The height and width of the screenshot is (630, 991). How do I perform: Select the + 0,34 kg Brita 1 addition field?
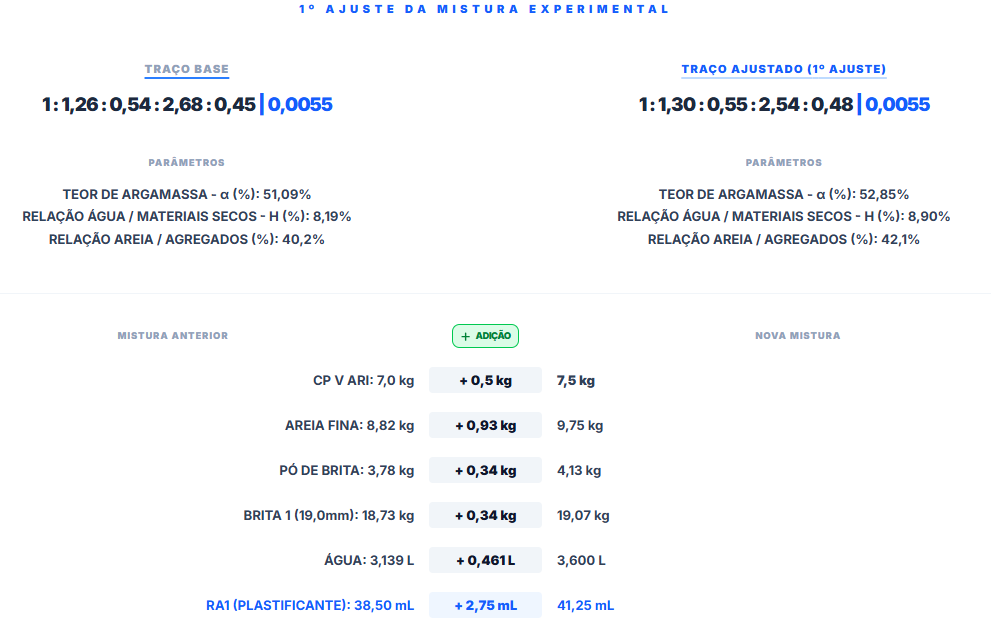click(485, 516)
